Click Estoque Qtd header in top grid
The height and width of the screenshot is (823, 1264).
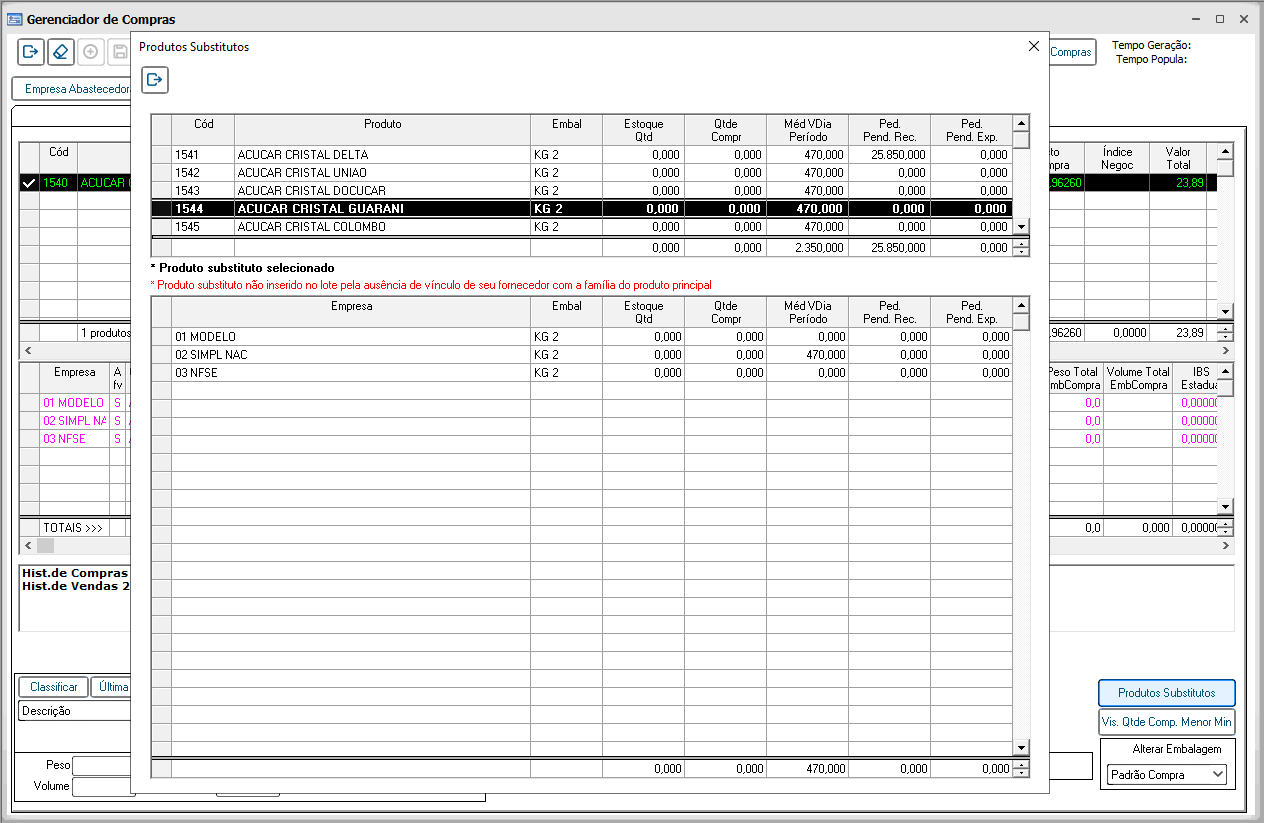[644, 130]
